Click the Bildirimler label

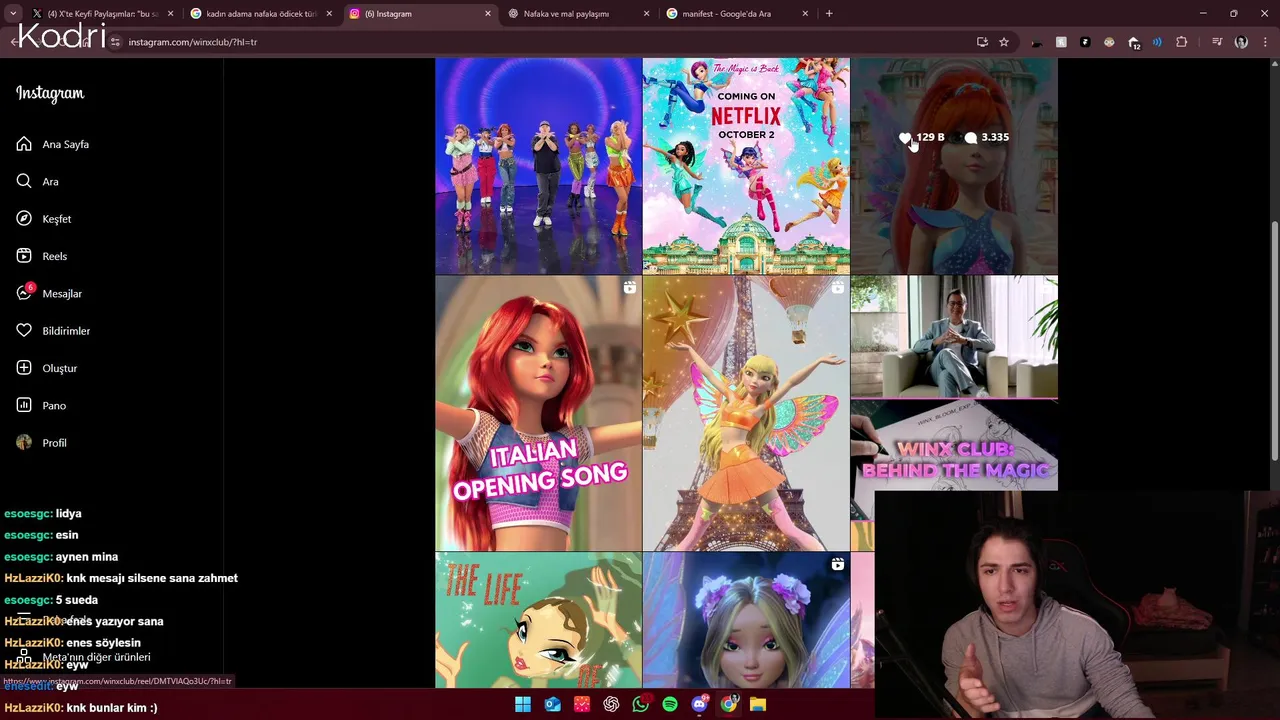pyautogui.click(x=66, y=331)
